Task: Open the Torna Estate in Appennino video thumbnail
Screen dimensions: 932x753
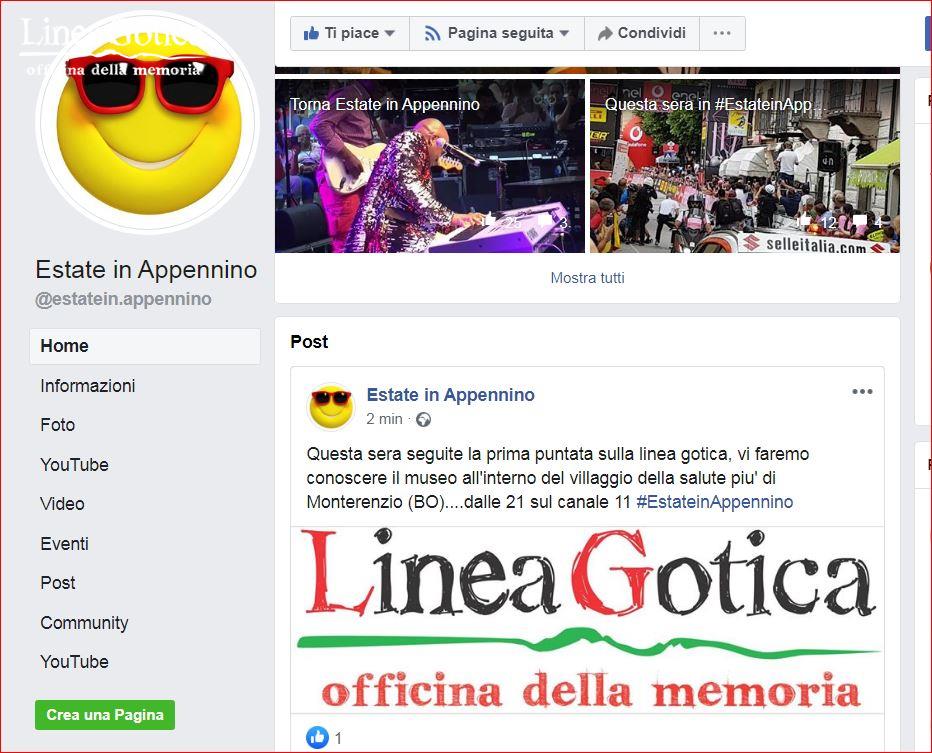Action: tap(430, 166)
